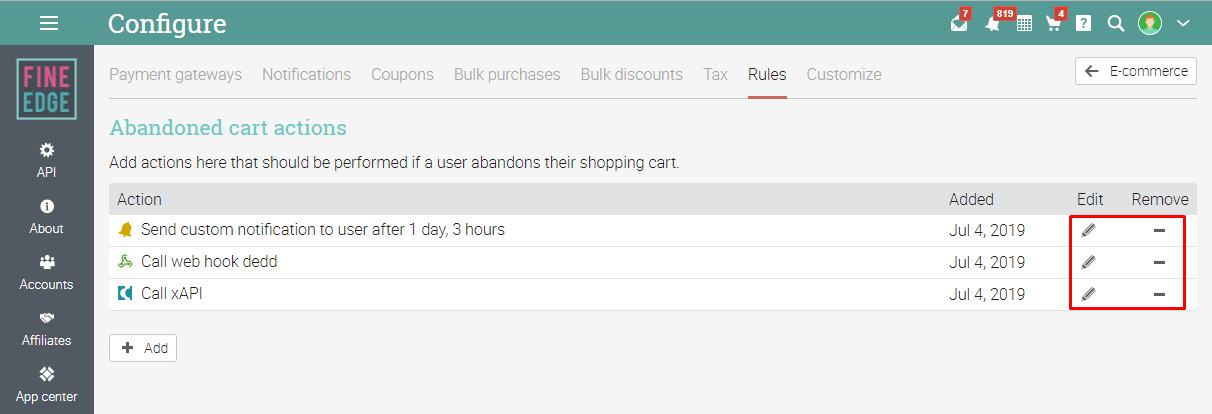Click the Configure page title
1212x414 pixels.
tap(167, 23)
